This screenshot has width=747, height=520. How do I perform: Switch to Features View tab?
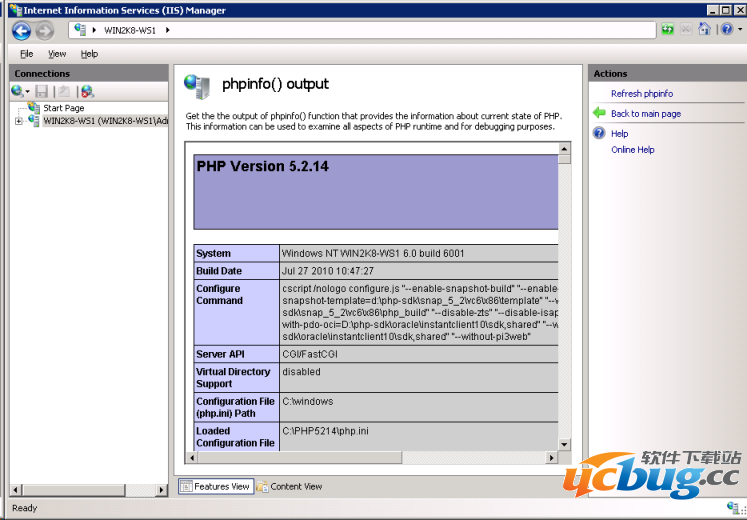click(216, 486)
